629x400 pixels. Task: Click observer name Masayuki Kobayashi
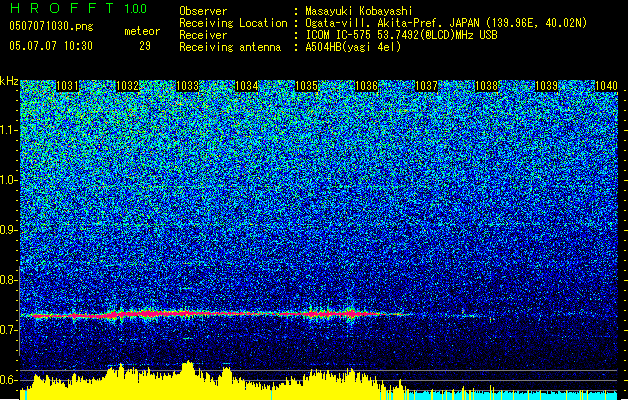pyautogui.click(x=359, y=11)
